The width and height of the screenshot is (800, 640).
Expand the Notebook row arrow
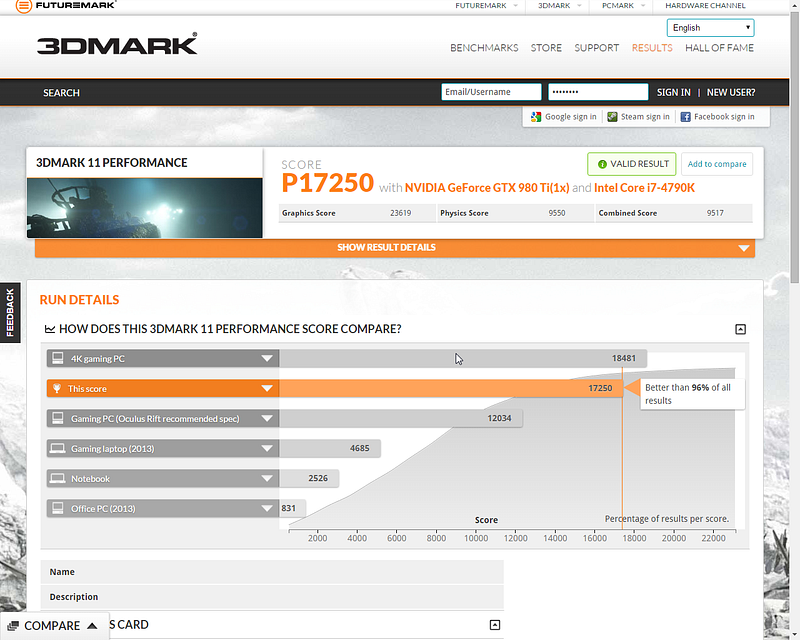(267, 479)
